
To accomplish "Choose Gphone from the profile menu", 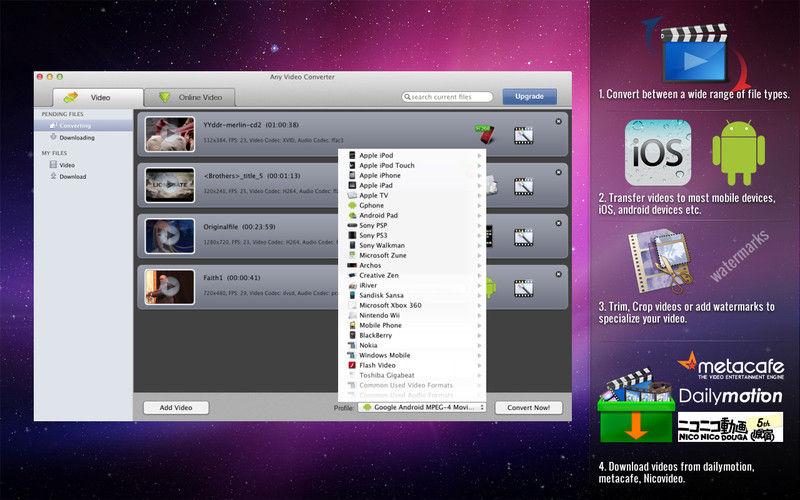I will (x=412, y=205).
